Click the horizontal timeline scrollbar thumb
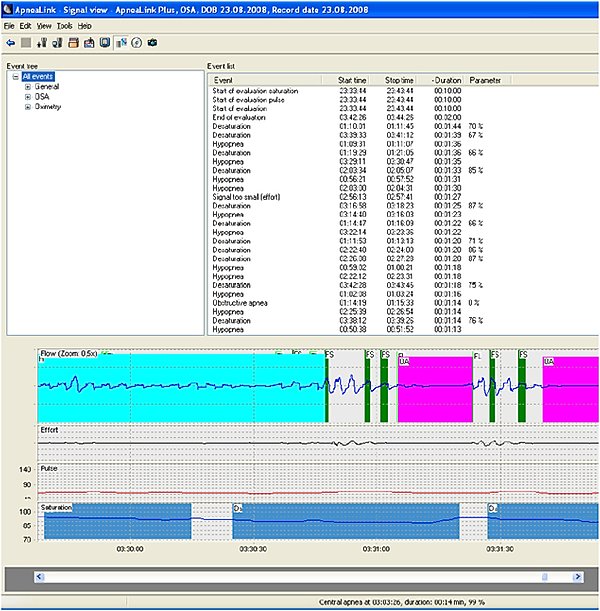Viewport: 600px width, 611px height. (x=544, y=577)
